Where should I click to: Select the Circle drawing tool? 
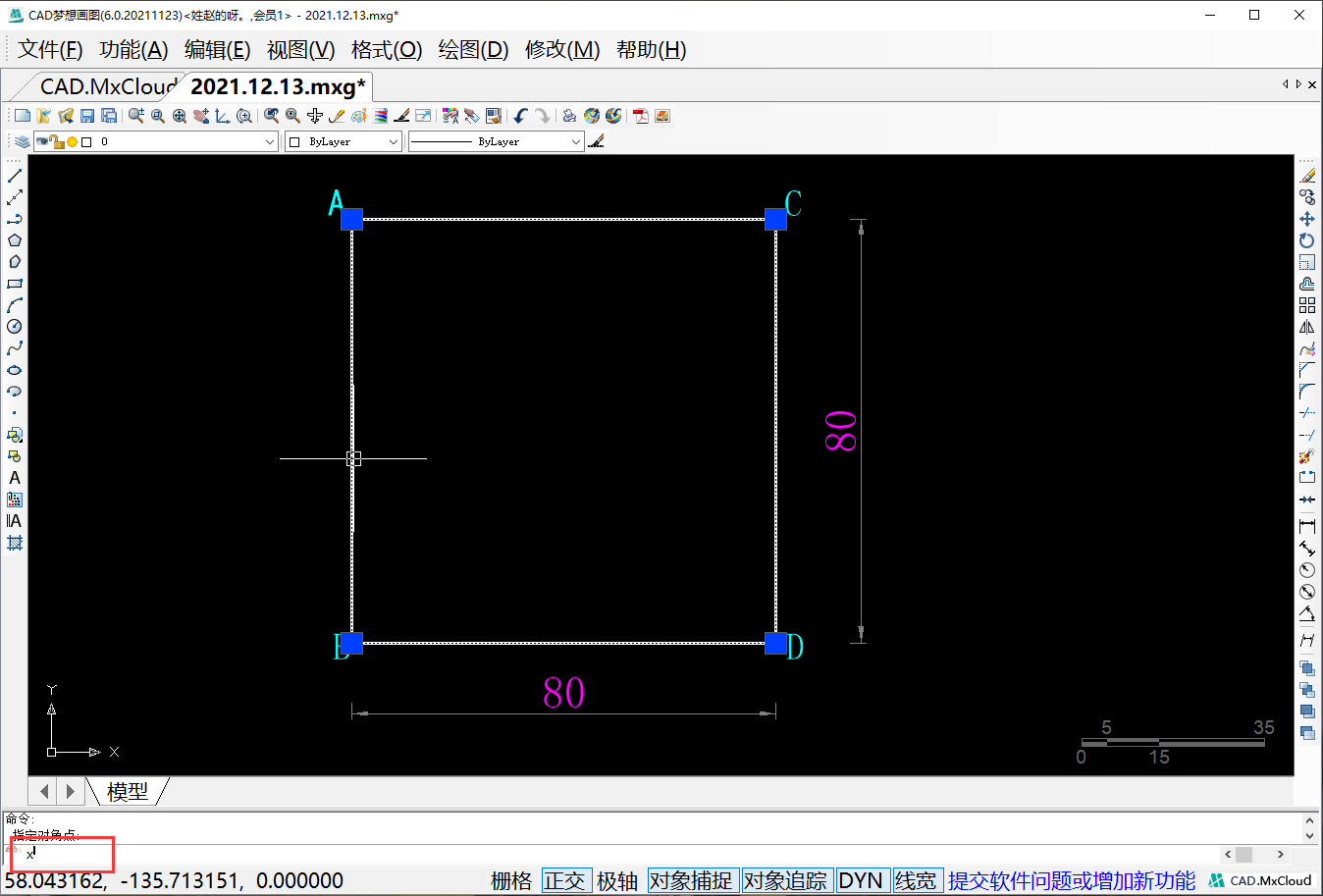pyautogui.click(x=15, y=327)
